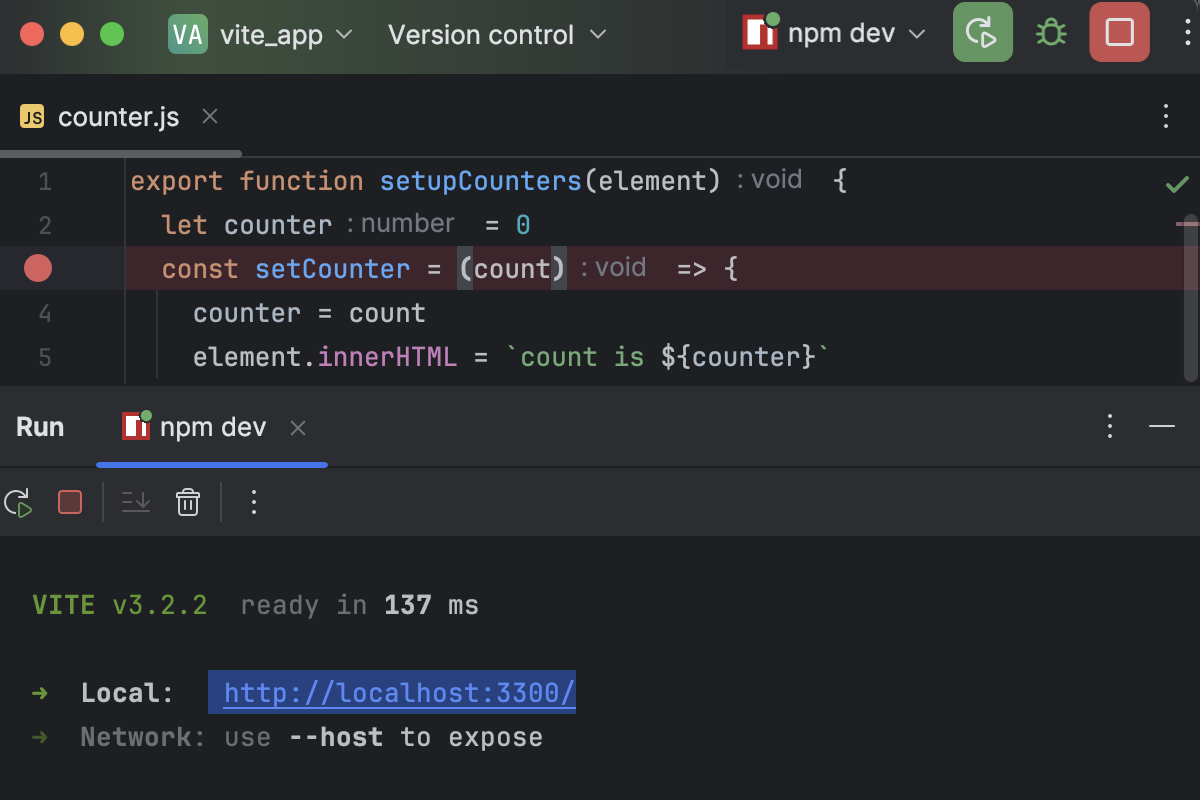
Task: Toggle the breakpoint on the setCounter line
Action: point(37,268)
